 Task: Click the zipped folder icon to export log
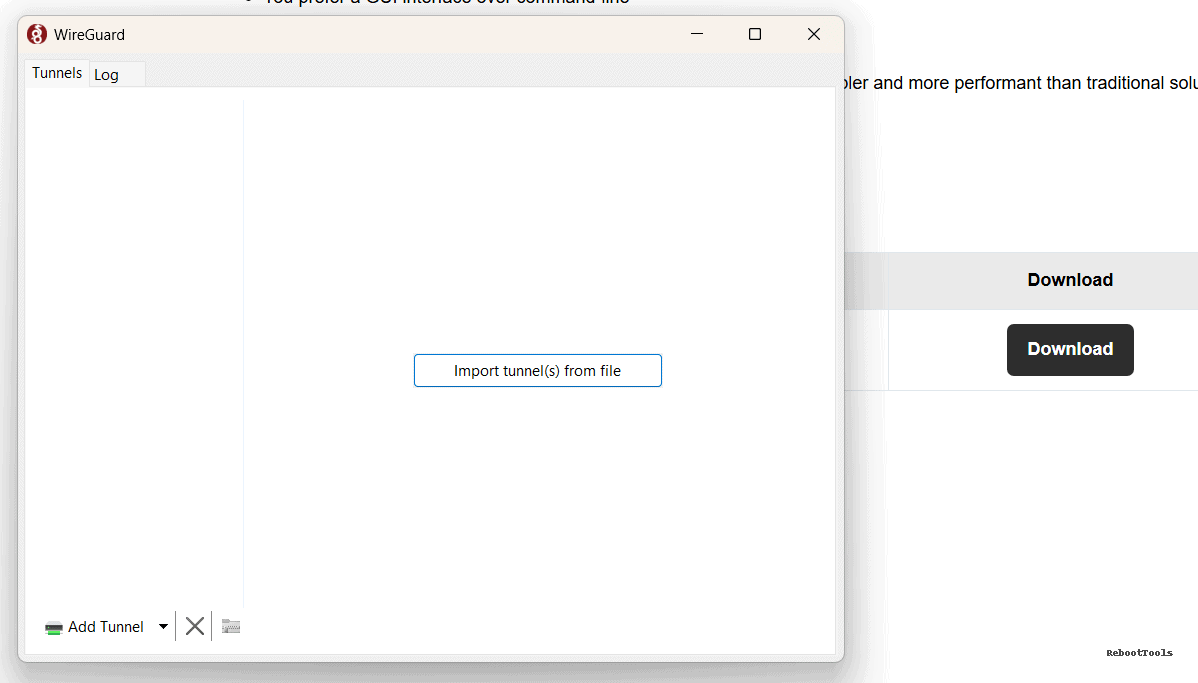point(230,625)
